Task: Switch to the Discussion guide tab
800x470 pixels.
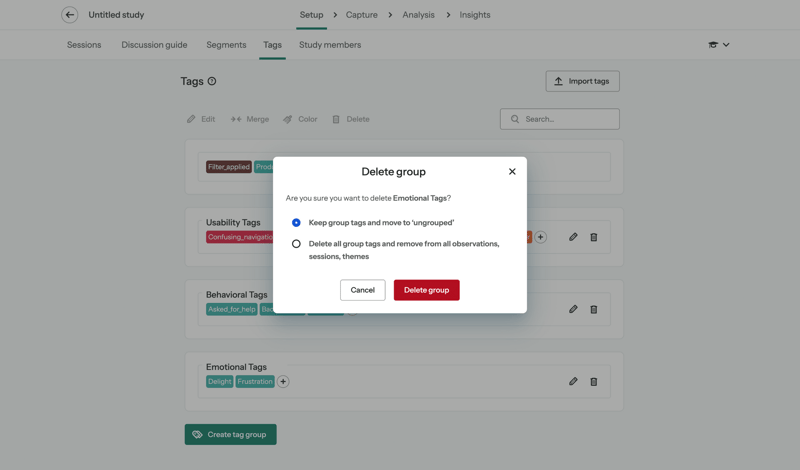Action: [x=154, y=45]
